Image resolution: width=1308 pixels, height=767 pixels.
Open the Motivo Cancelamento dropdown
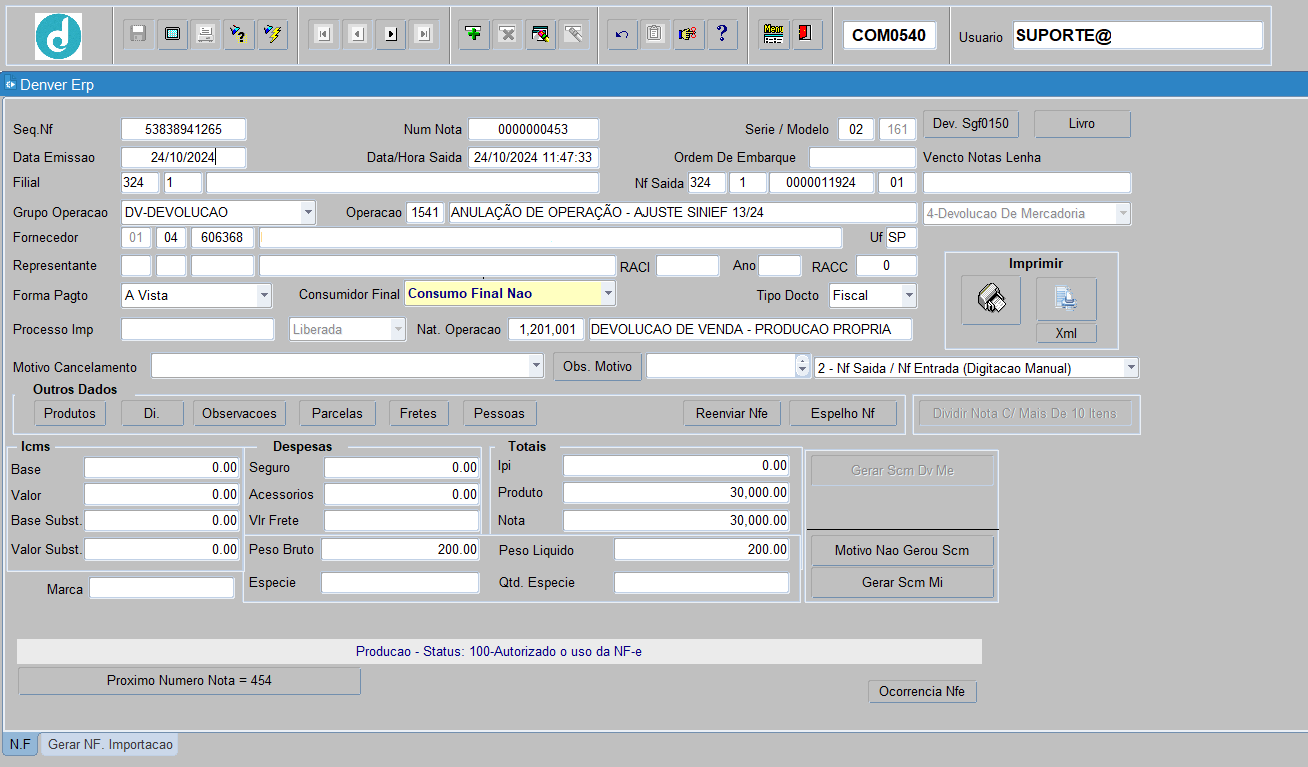tap(536, 367)
